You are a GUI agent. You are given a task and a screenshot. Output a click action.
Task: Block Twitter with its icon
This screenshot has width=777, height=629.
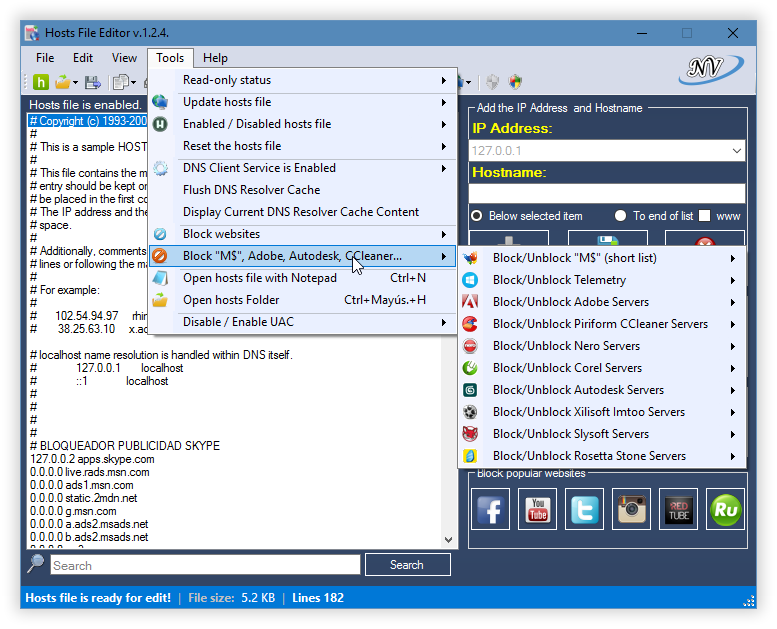(x=585, y=509)
